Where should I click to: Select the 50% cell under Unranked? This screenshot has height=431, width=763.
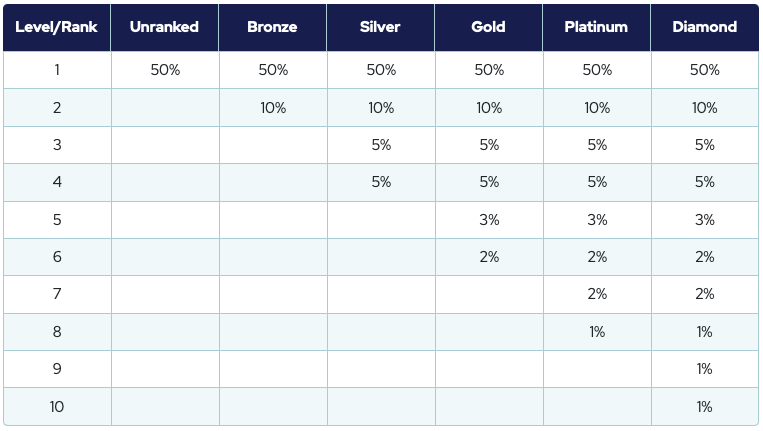point(165,70)
